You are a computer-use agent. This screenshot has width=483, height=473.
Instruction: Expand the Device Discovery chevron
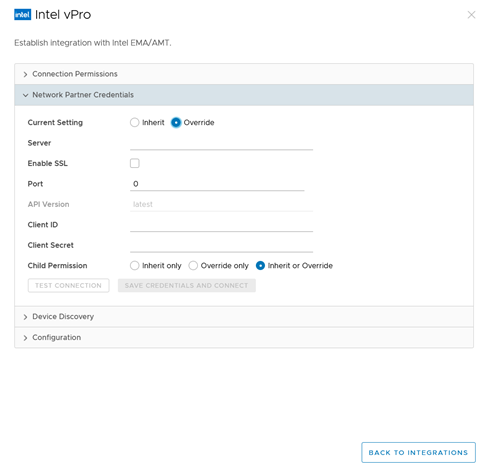pyautogui.click(x=25, y=317)
